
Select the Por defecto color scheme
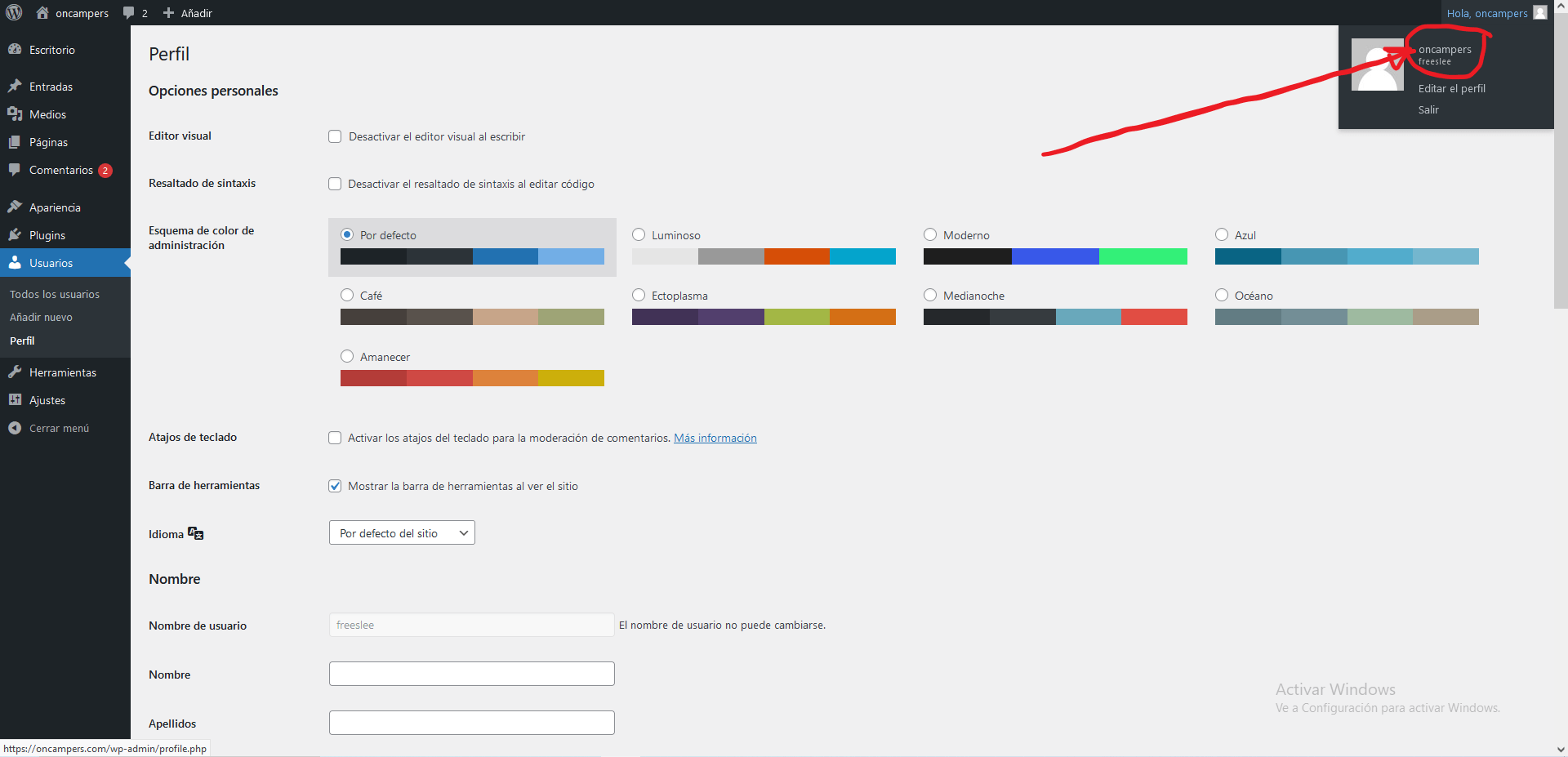click(x=347, y=234)
